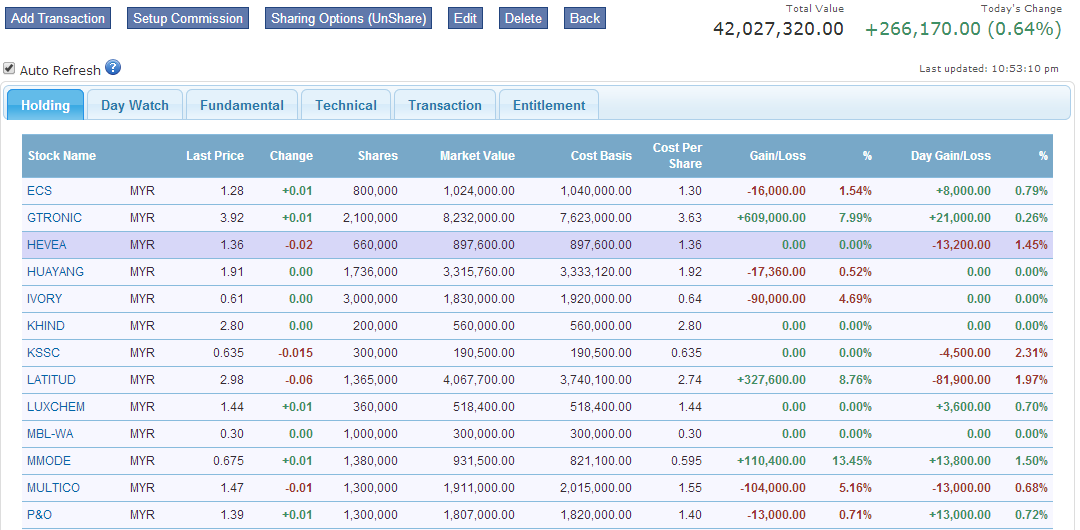Select the Holding tab

[45, 105]
